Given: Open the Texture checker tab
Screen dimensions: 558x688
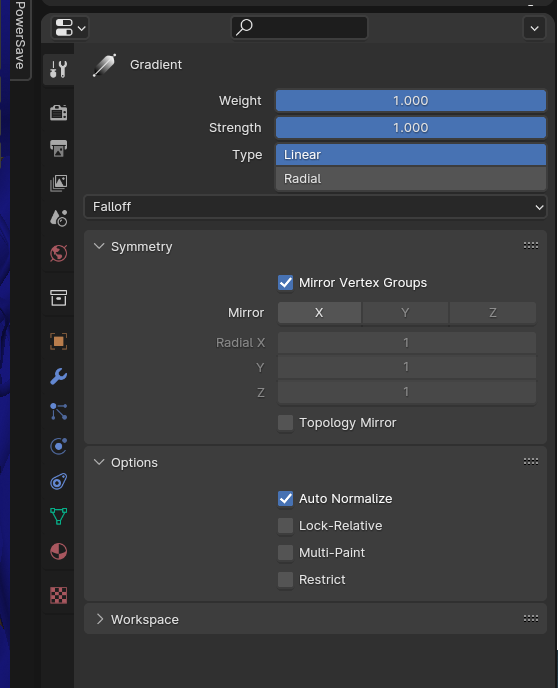Looking at the screenshot, I should pyautogui.click(x=58, y=595).
